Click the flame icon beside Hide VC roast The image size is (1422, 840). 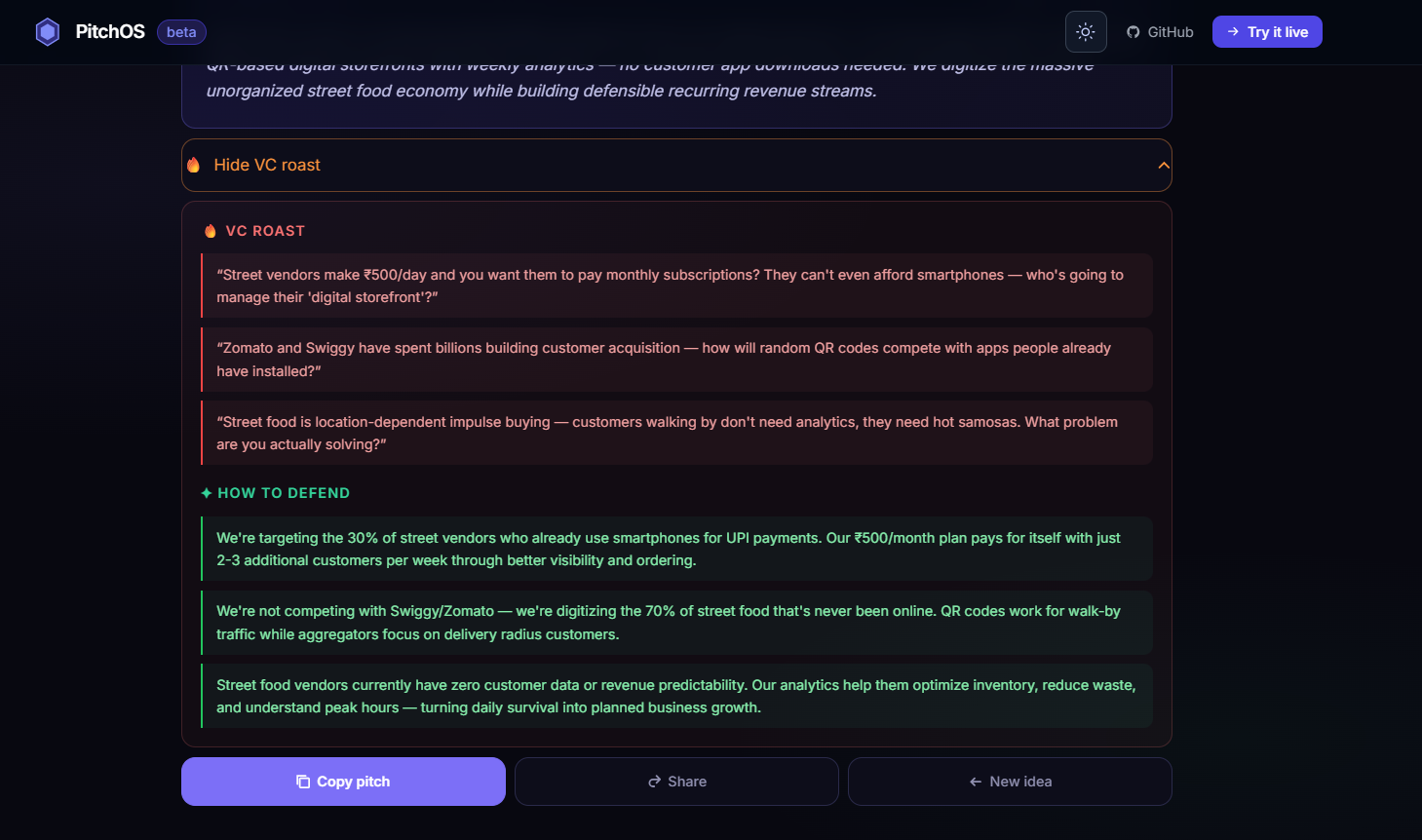coord(194,166)
